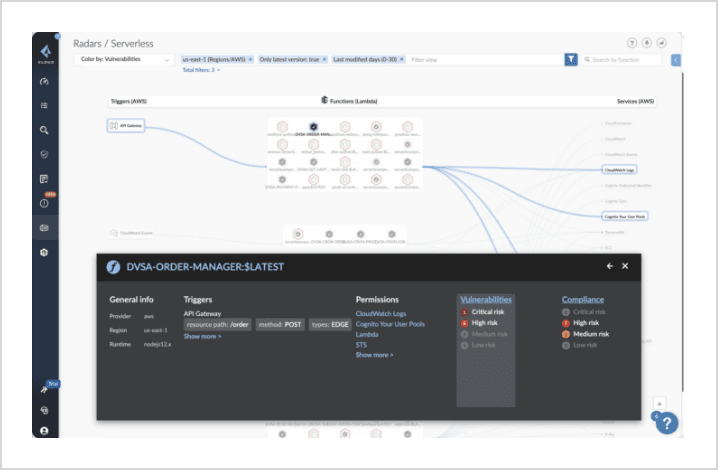This screenshot has width=718, height=470.
Task: Select the highlighted Radars icon in sidebar
Action: tap(44, 228)
